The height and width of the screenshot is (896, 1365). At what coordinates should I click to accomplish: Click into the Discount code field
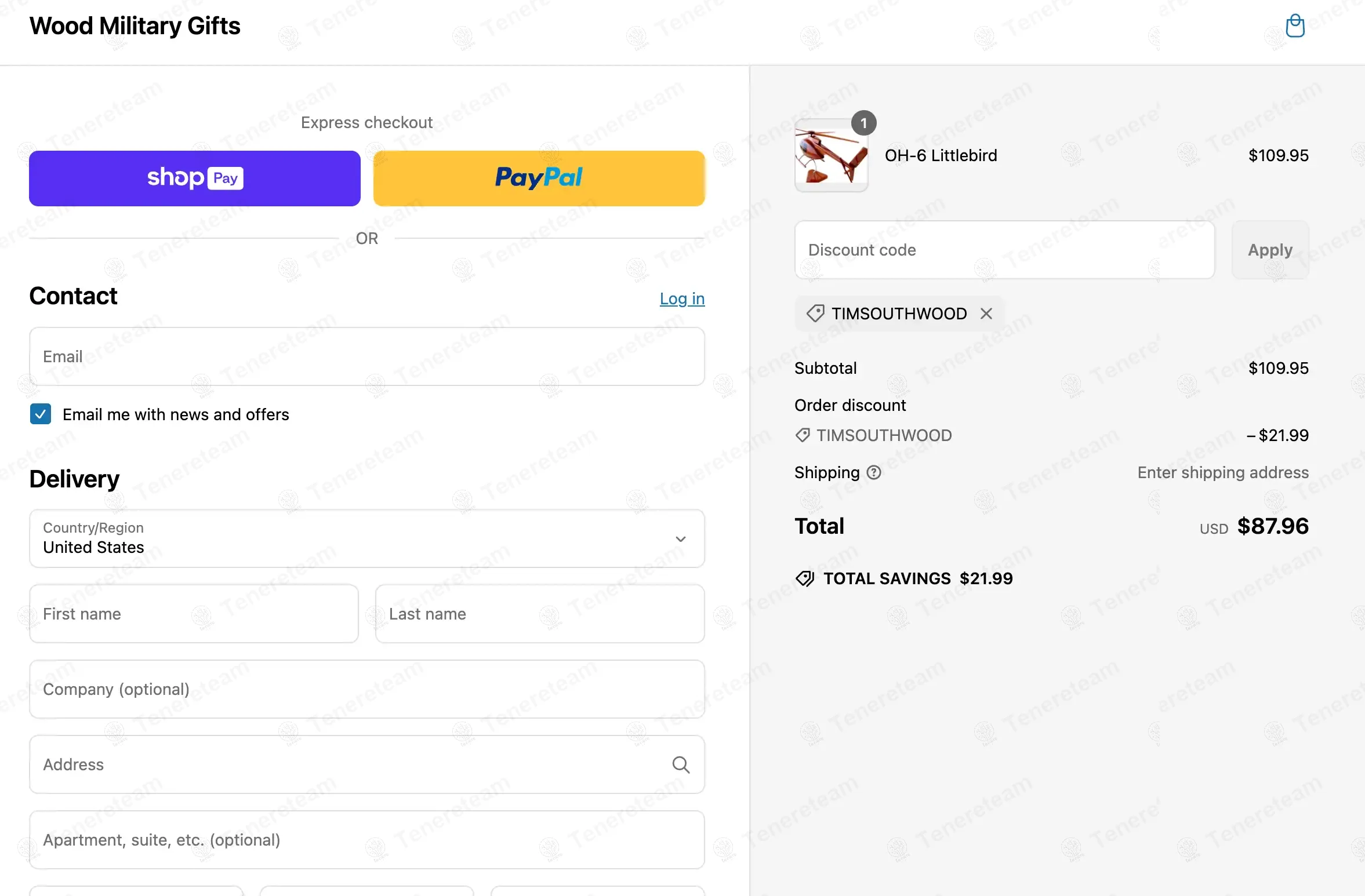point(1004,250)
